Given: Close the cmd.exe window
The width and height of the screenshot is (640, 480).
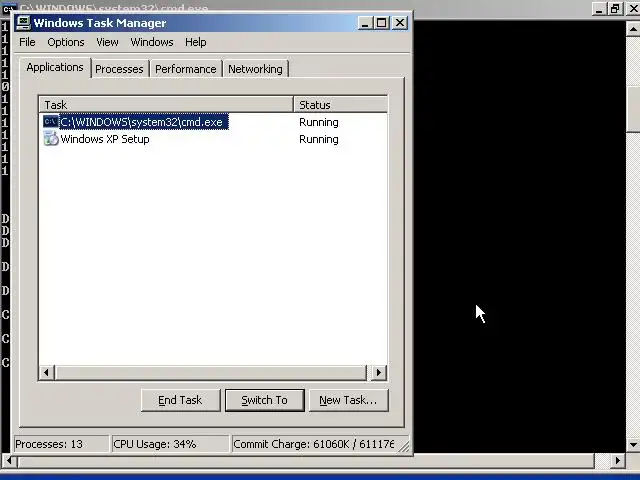Looking at the screenshot, I should point(633,8).
